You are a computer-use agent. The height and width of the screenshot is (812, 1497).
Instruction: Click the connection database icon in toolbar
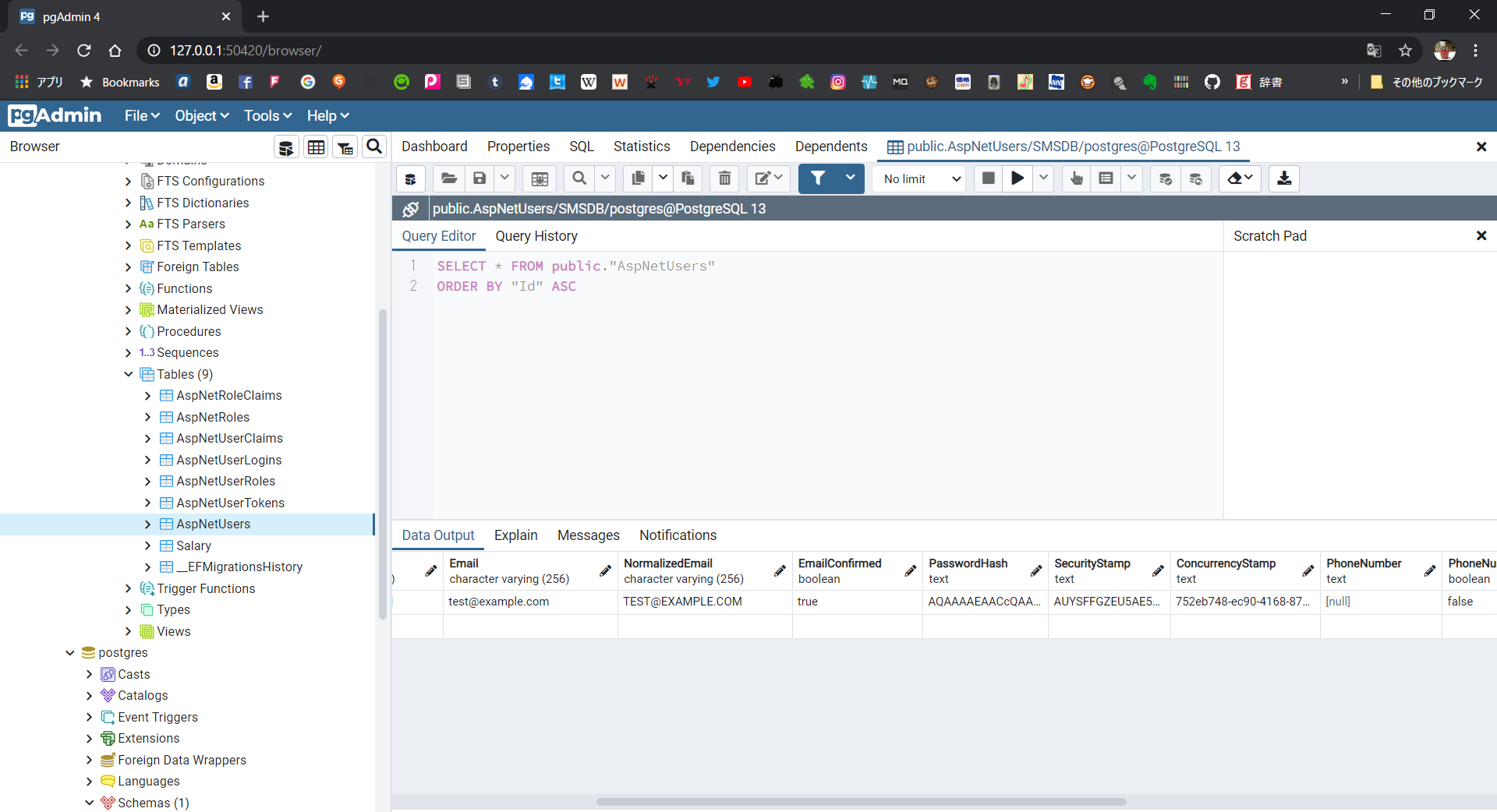(x=410, y=178)
